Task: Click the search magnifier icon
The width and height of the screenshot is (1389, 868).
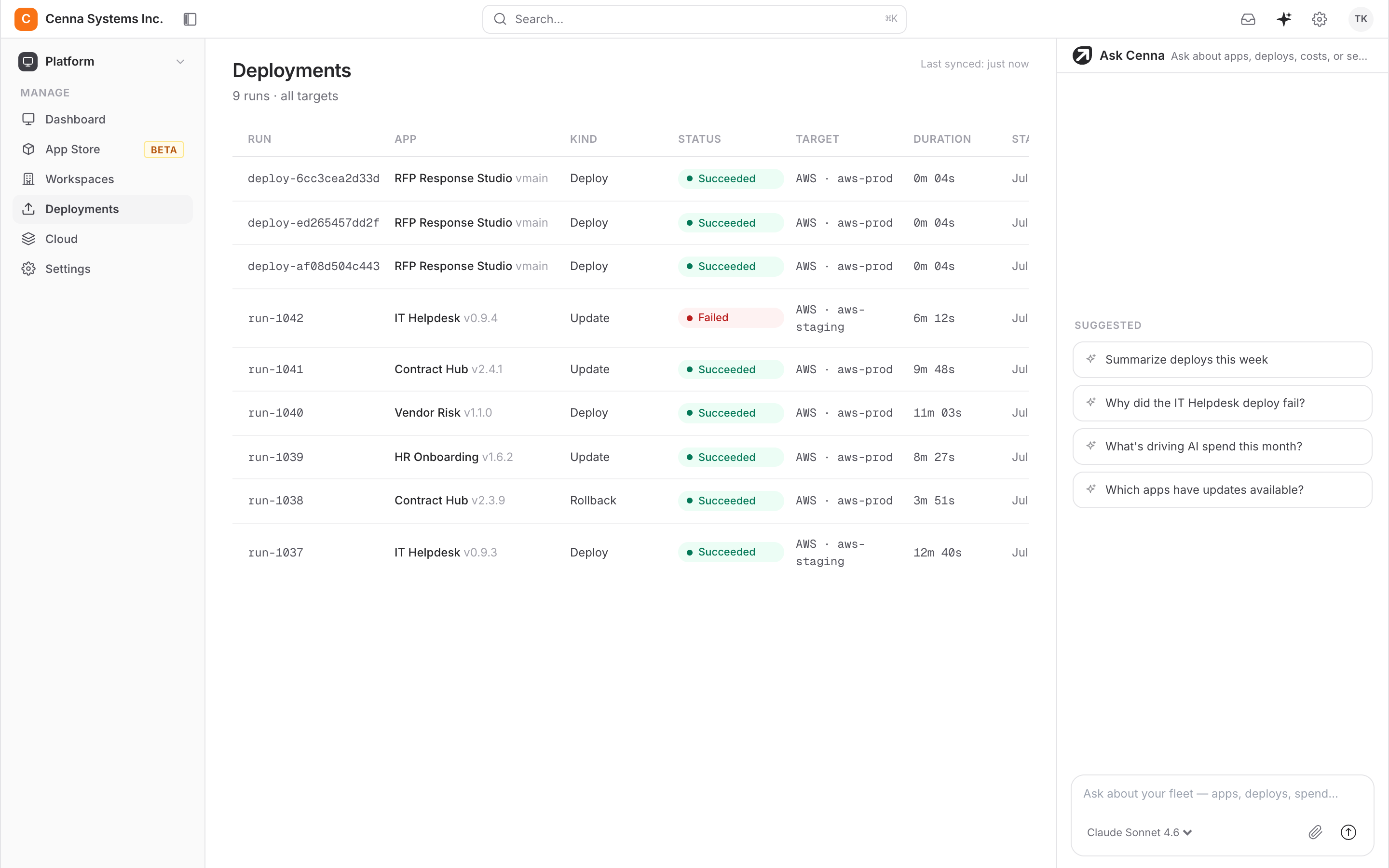Action: tap(500, 19)
